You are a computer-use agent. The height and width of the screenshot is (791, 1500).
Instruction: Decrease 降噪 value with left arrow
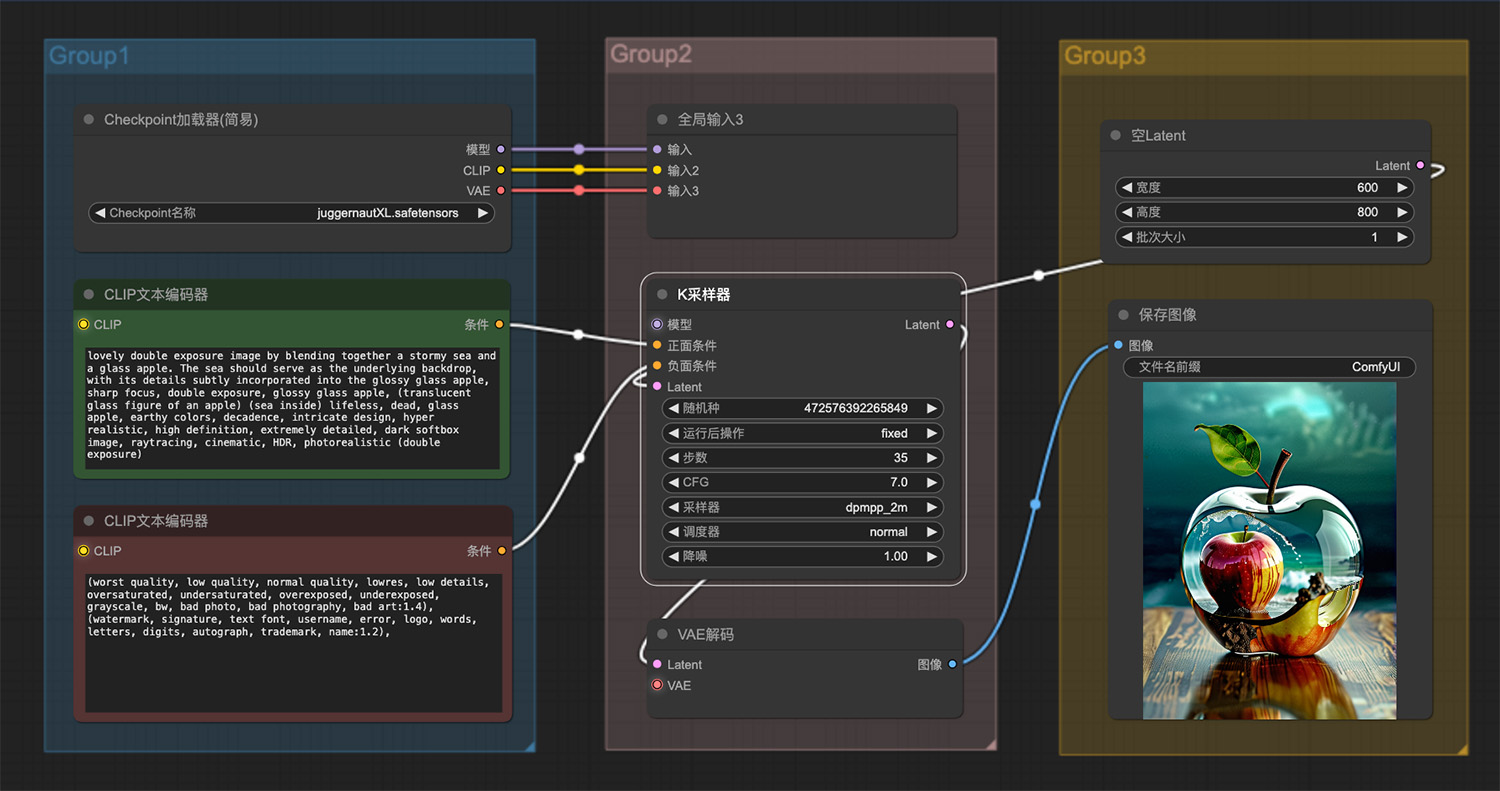tap(673, 556)
